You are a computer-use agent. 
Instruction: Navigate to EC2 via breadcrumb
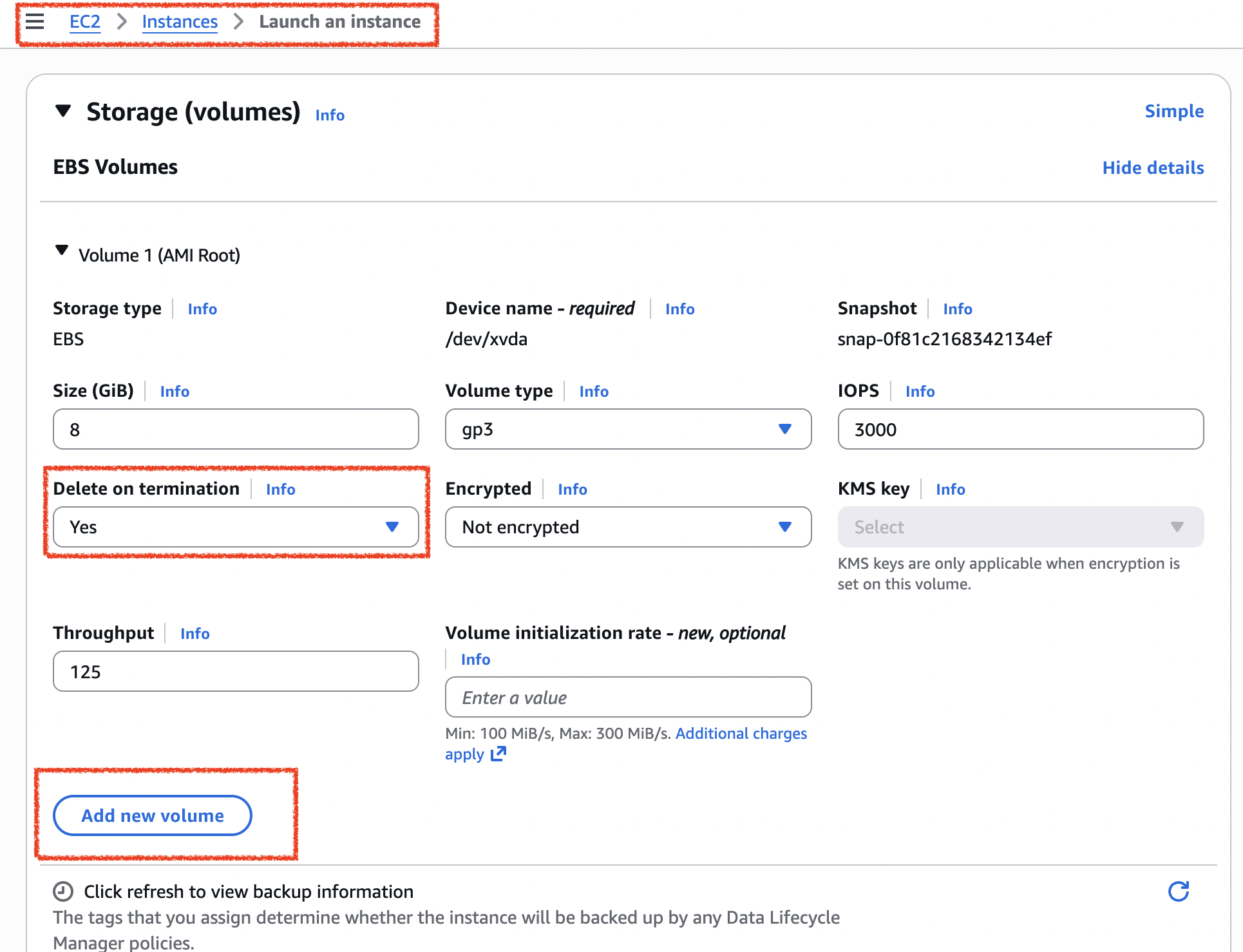pyautogui.click(x=84, y=21)
